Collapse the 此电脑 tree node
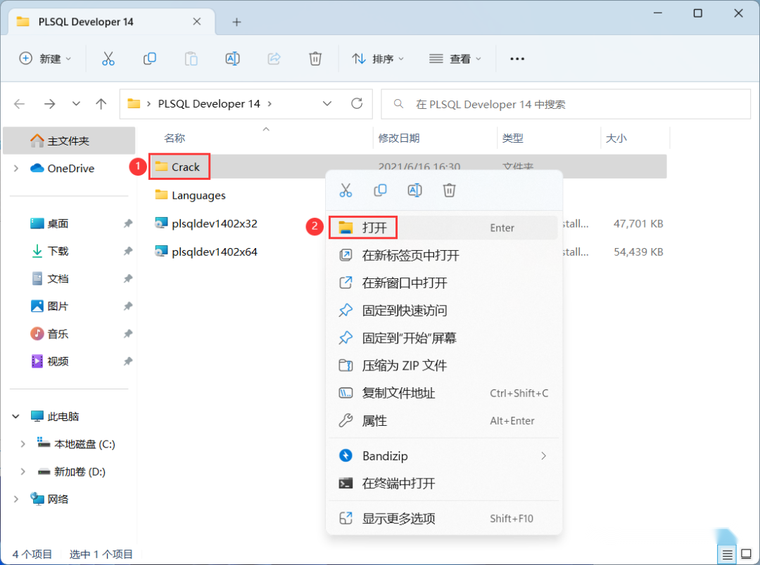 point(16,416)
